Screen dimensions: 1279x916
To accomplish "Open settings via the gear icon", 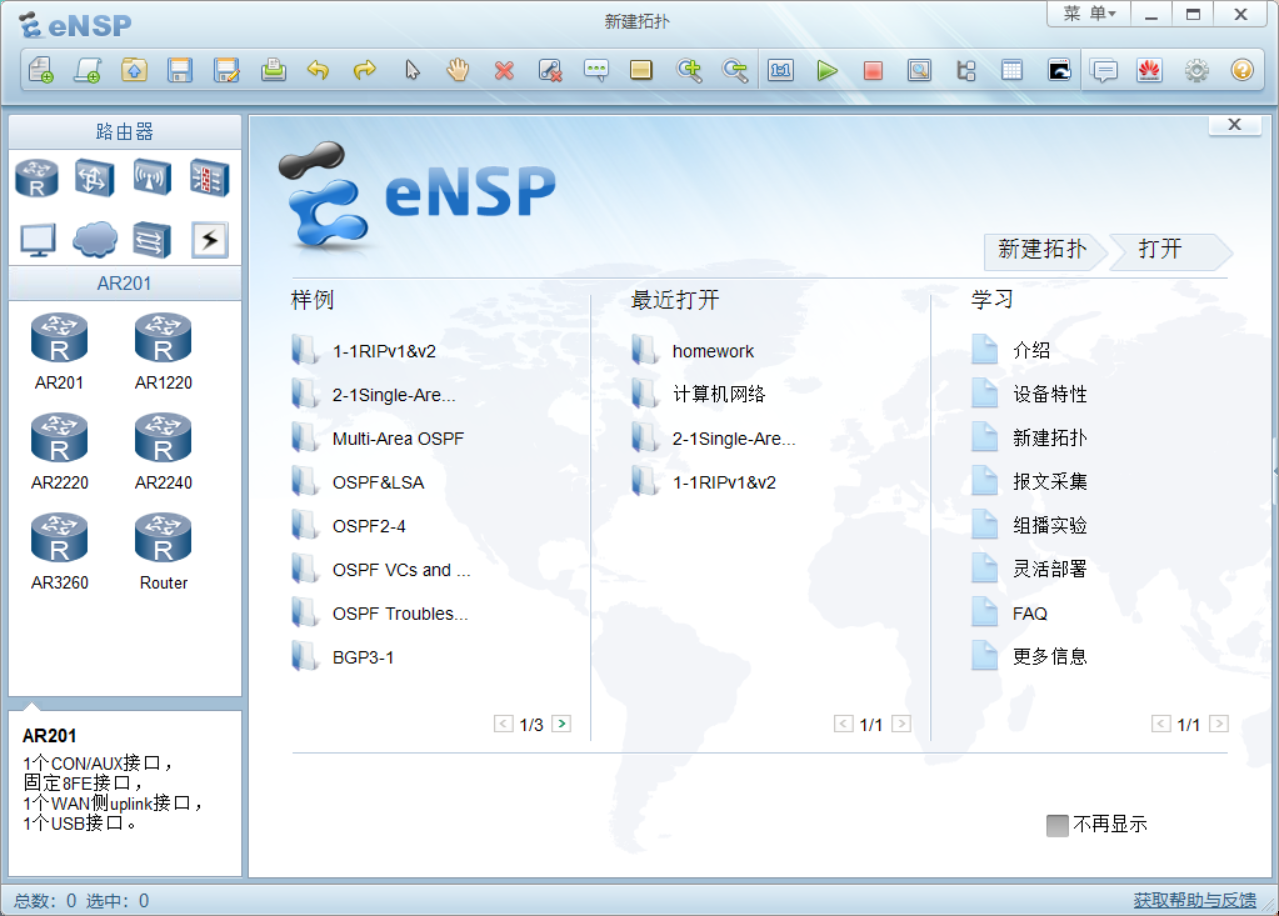I will point(1196,70).
